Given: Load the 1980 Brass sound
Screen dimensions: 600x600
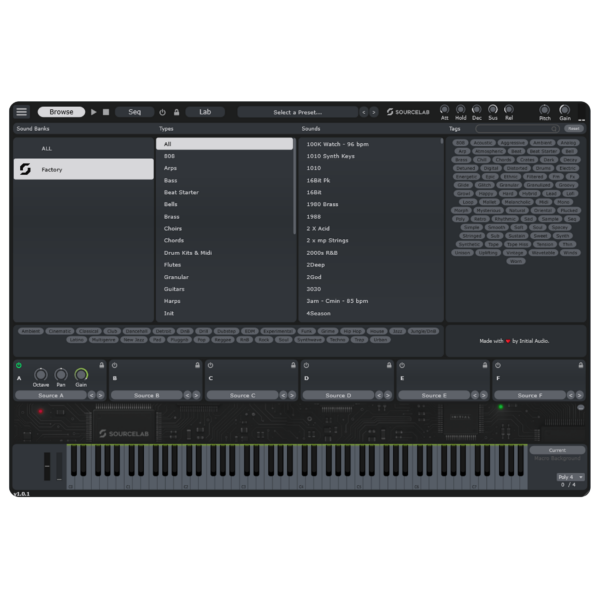Looking at the screenshot, I should click(x=370, y=204).
